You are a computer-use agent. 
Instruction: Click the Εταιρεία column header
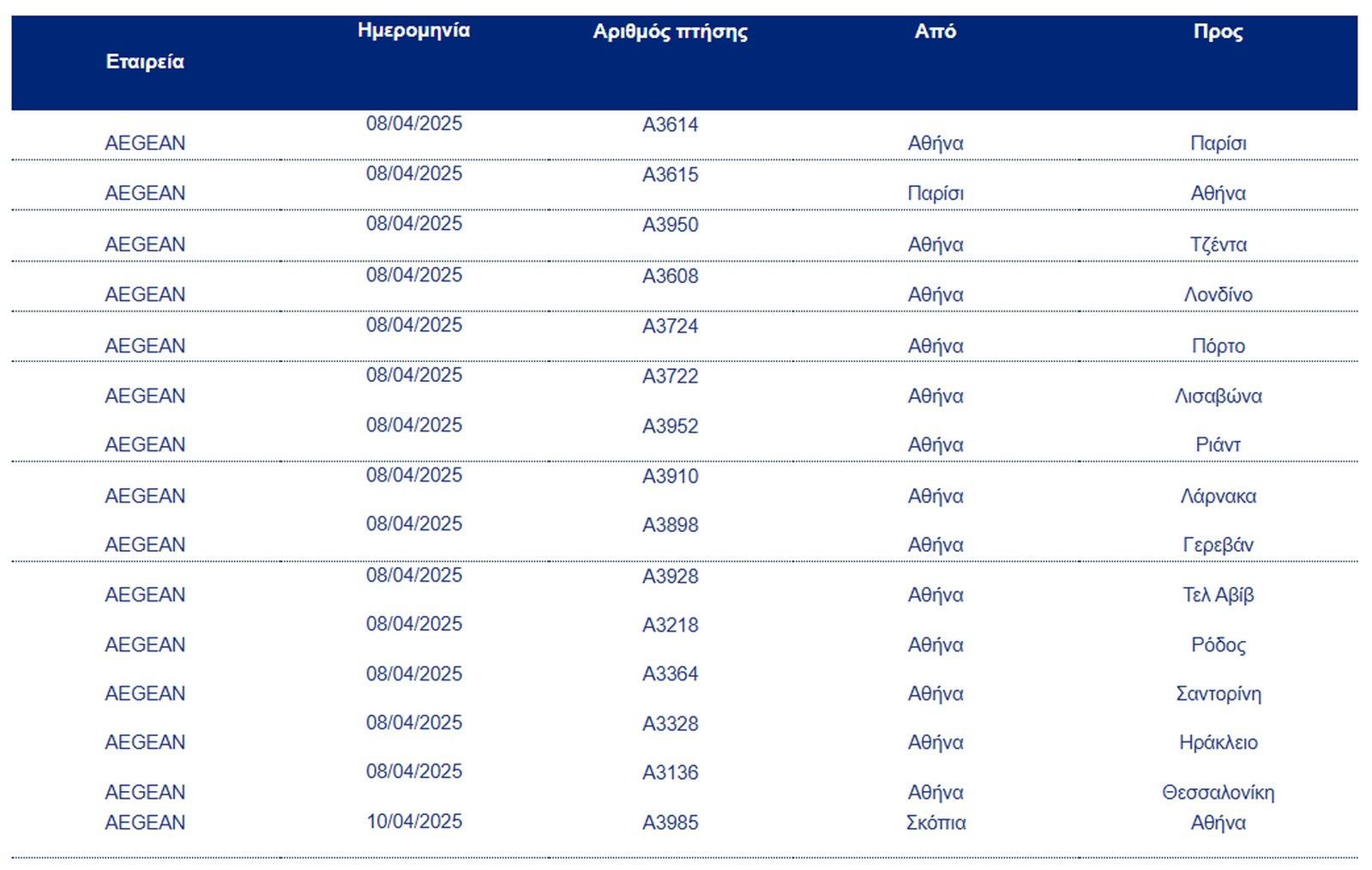coord(145,62)
